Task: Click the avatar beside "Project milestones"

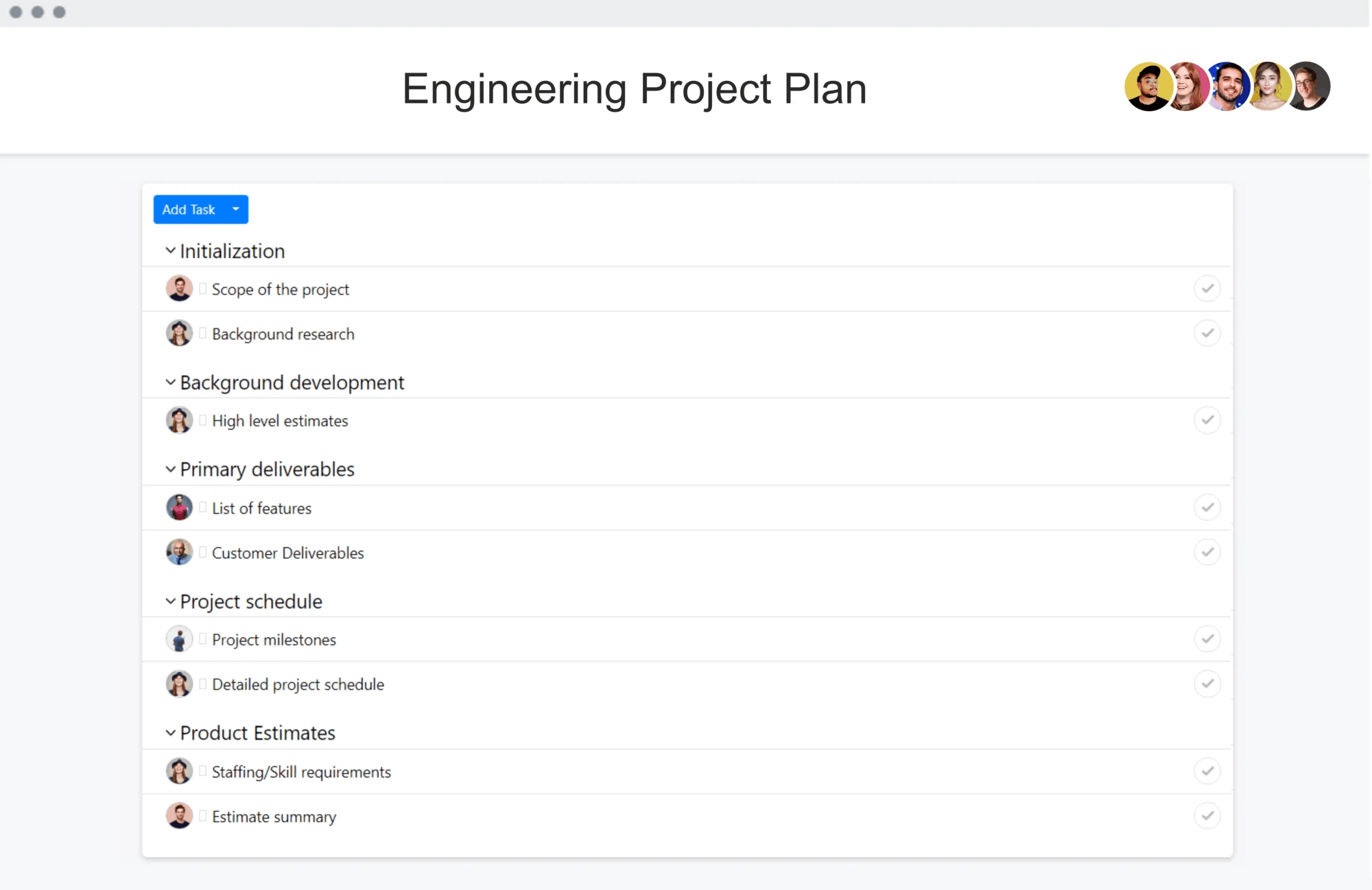Action: click(x=179, y=638)
